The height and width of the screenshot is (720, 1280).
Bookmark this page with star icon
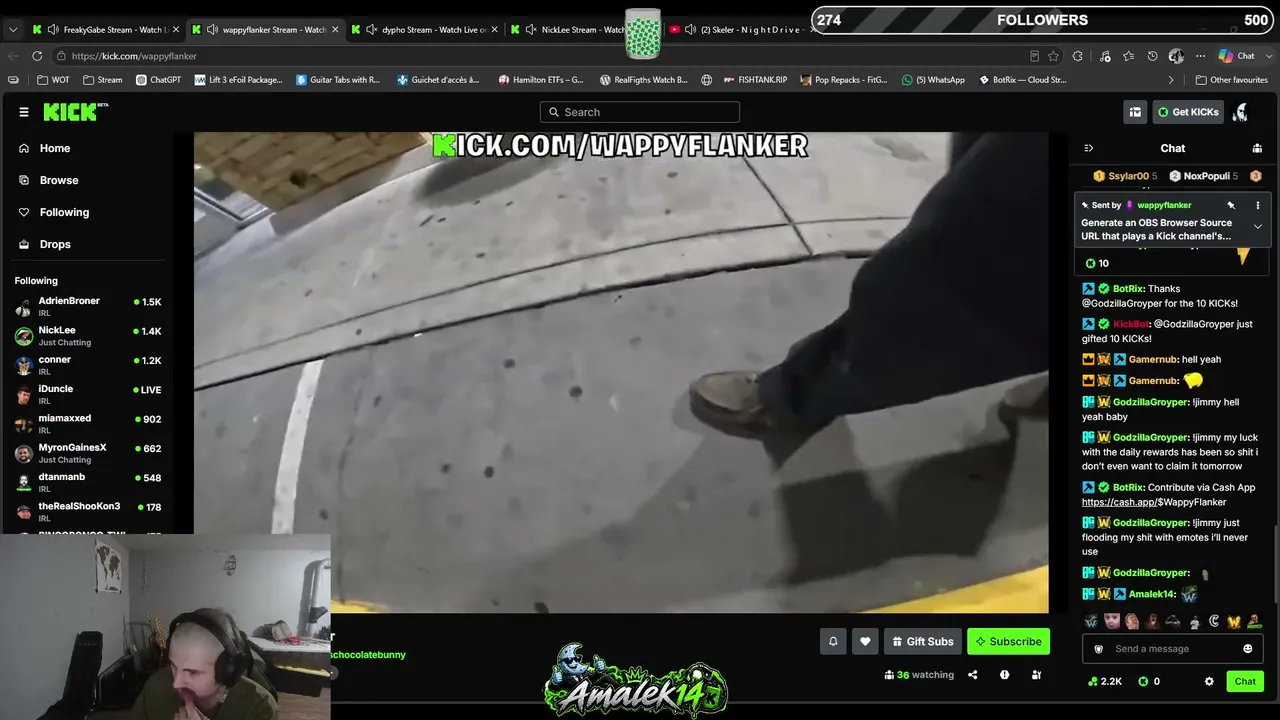point(1053,56)
